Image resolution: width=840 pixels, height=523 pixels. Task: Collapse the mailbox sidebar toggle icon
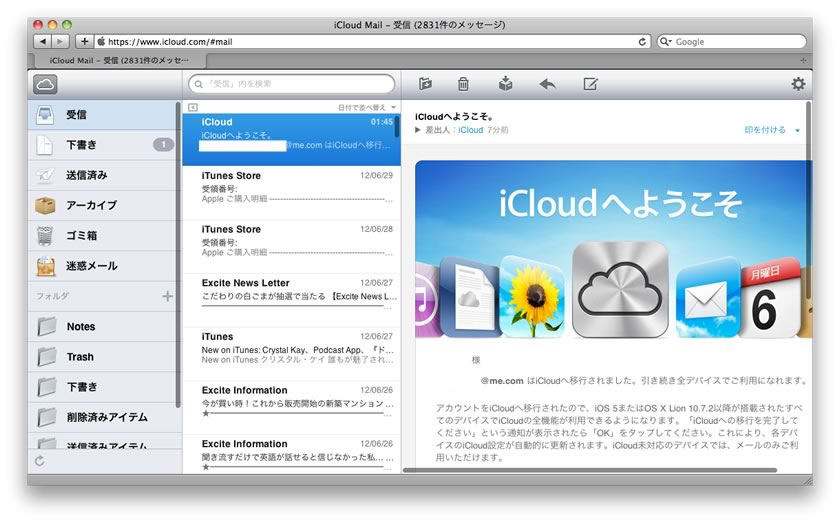[193, 107]
